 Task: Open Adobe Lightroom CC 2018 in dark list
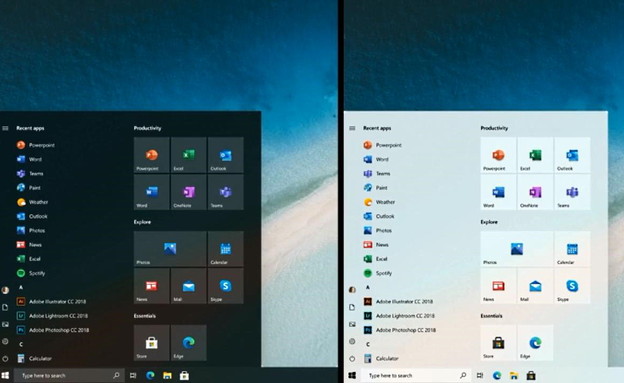(x=52, y=316)
